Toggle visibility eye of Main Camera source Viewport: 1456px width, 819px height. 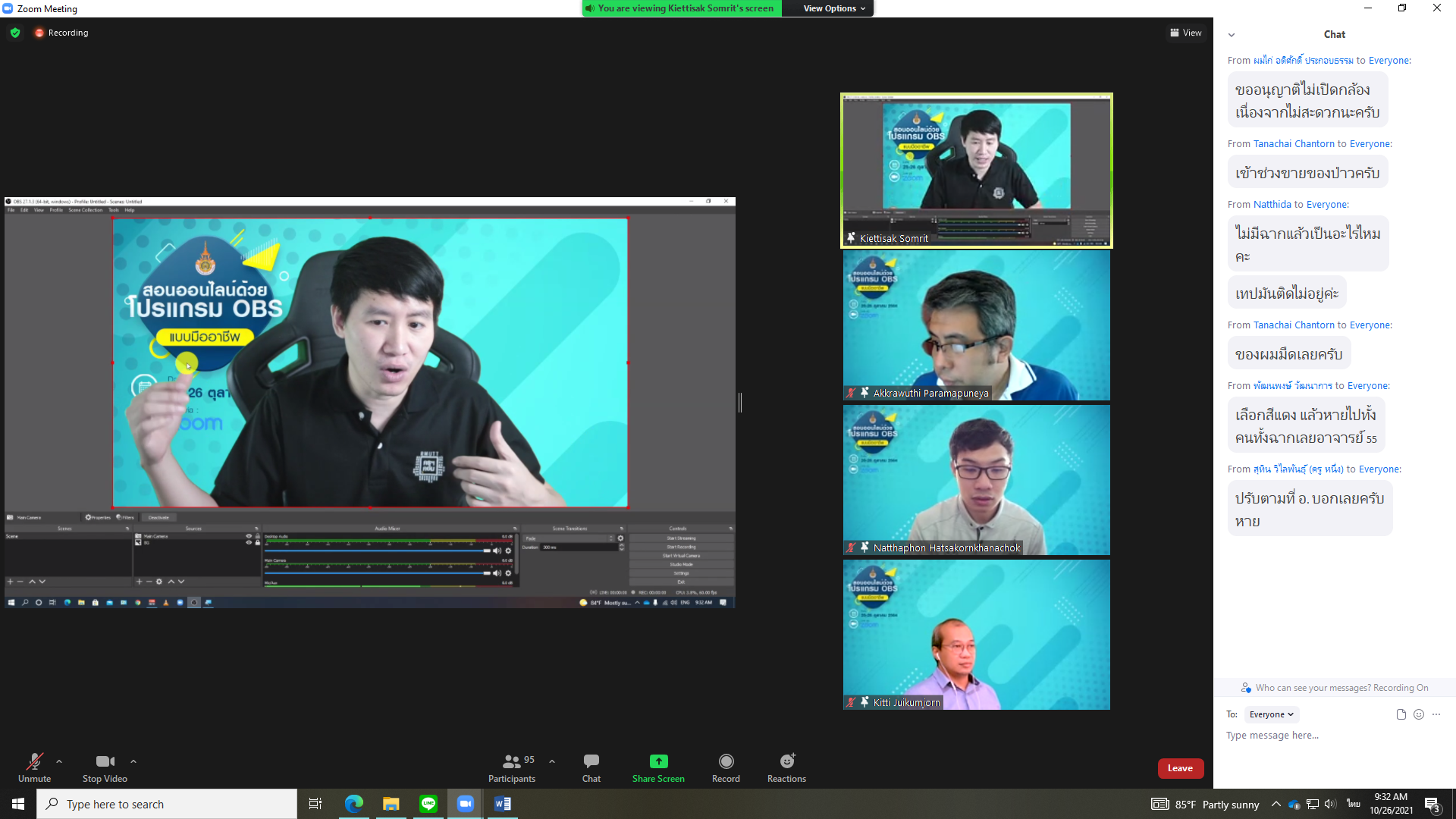point(249,536)
